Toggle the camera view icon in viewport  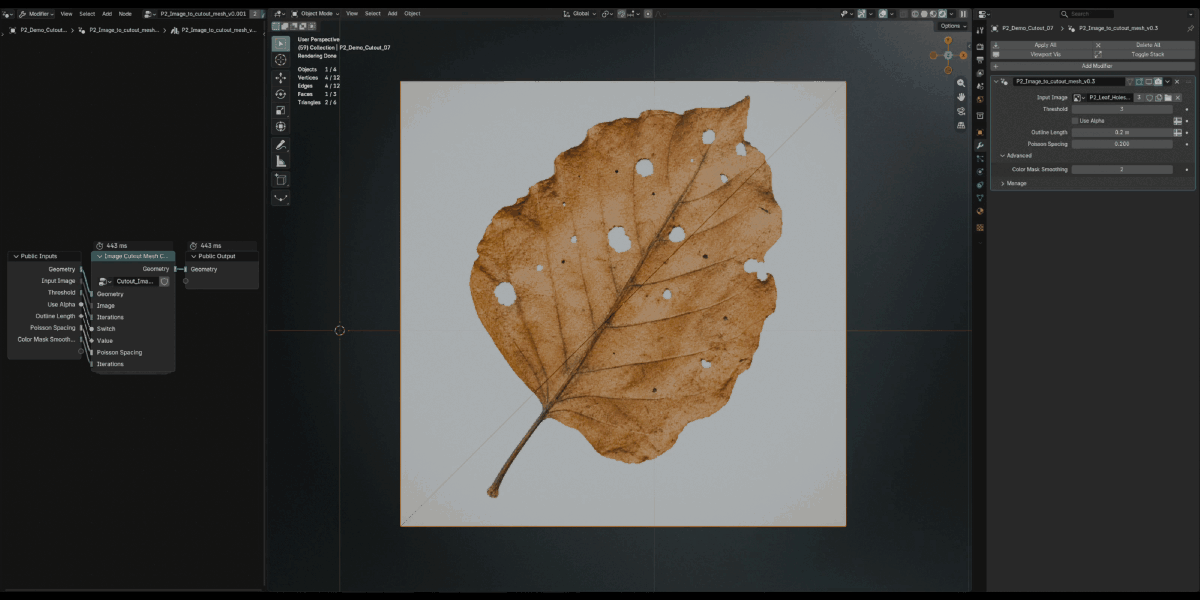[961, 111]
